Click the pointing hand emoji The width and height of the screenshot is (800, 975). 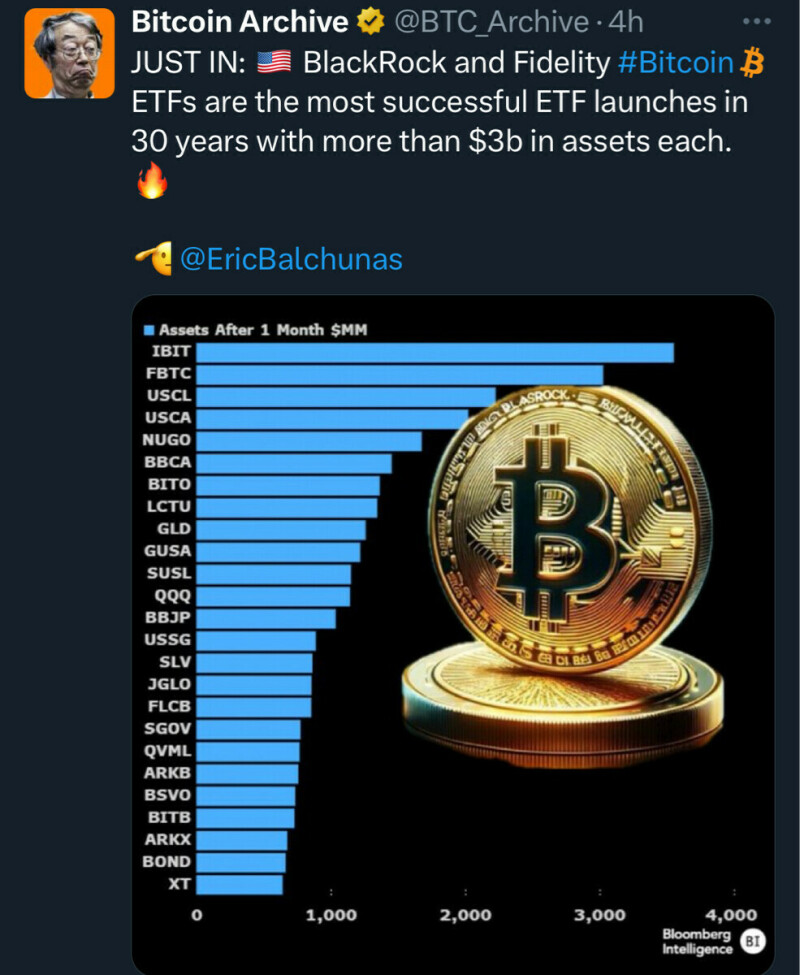(152, 259)
